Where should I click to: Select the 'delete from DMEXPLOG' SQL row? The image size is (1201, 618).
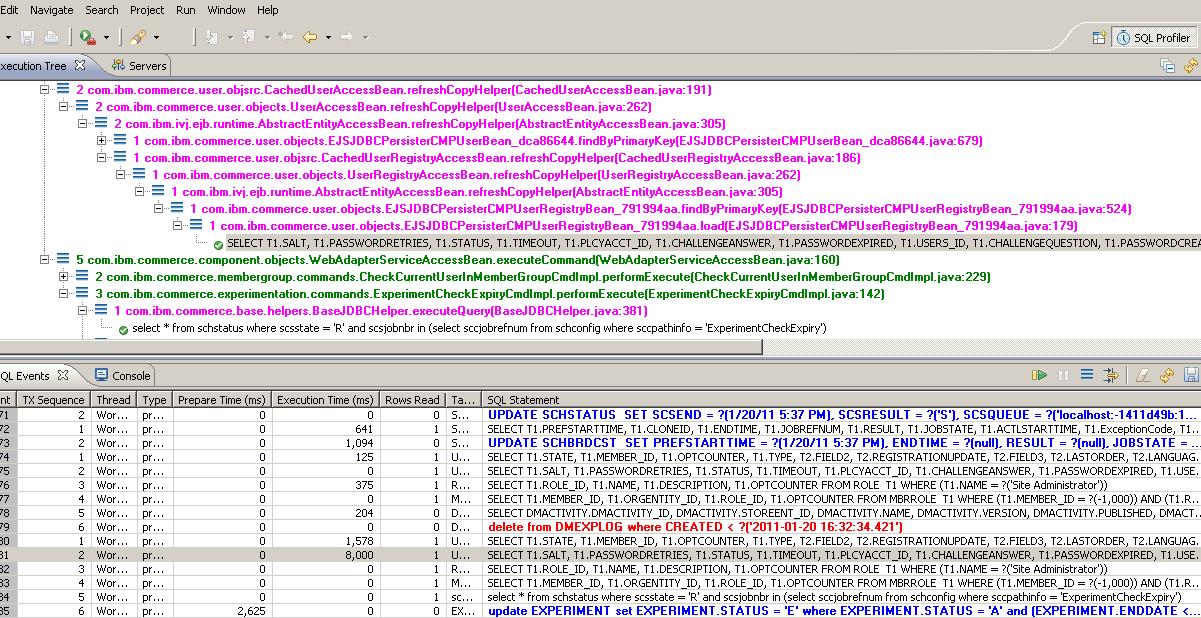pos(600,526)
